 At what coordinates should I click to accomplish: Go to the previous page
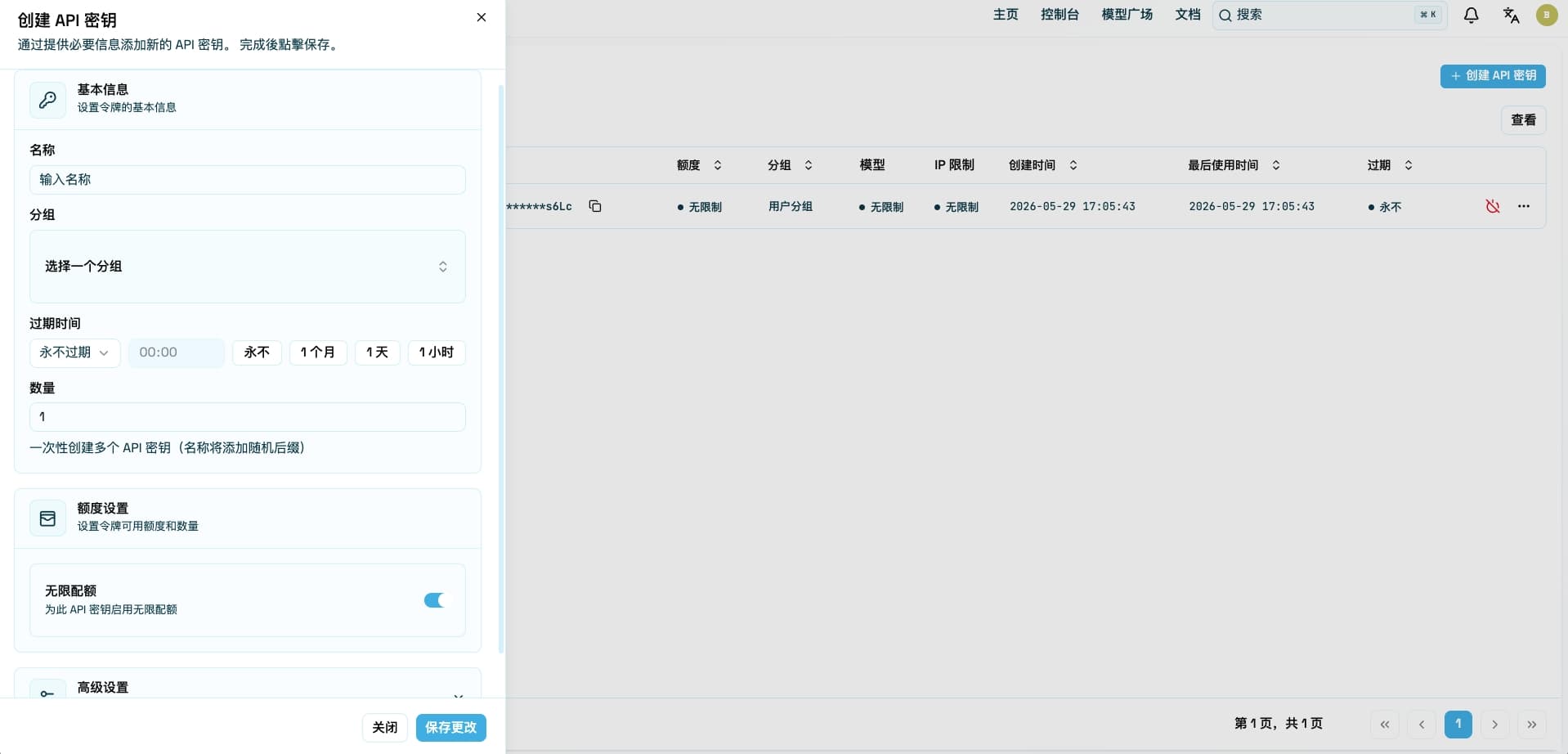click(x=1422, y=725)
